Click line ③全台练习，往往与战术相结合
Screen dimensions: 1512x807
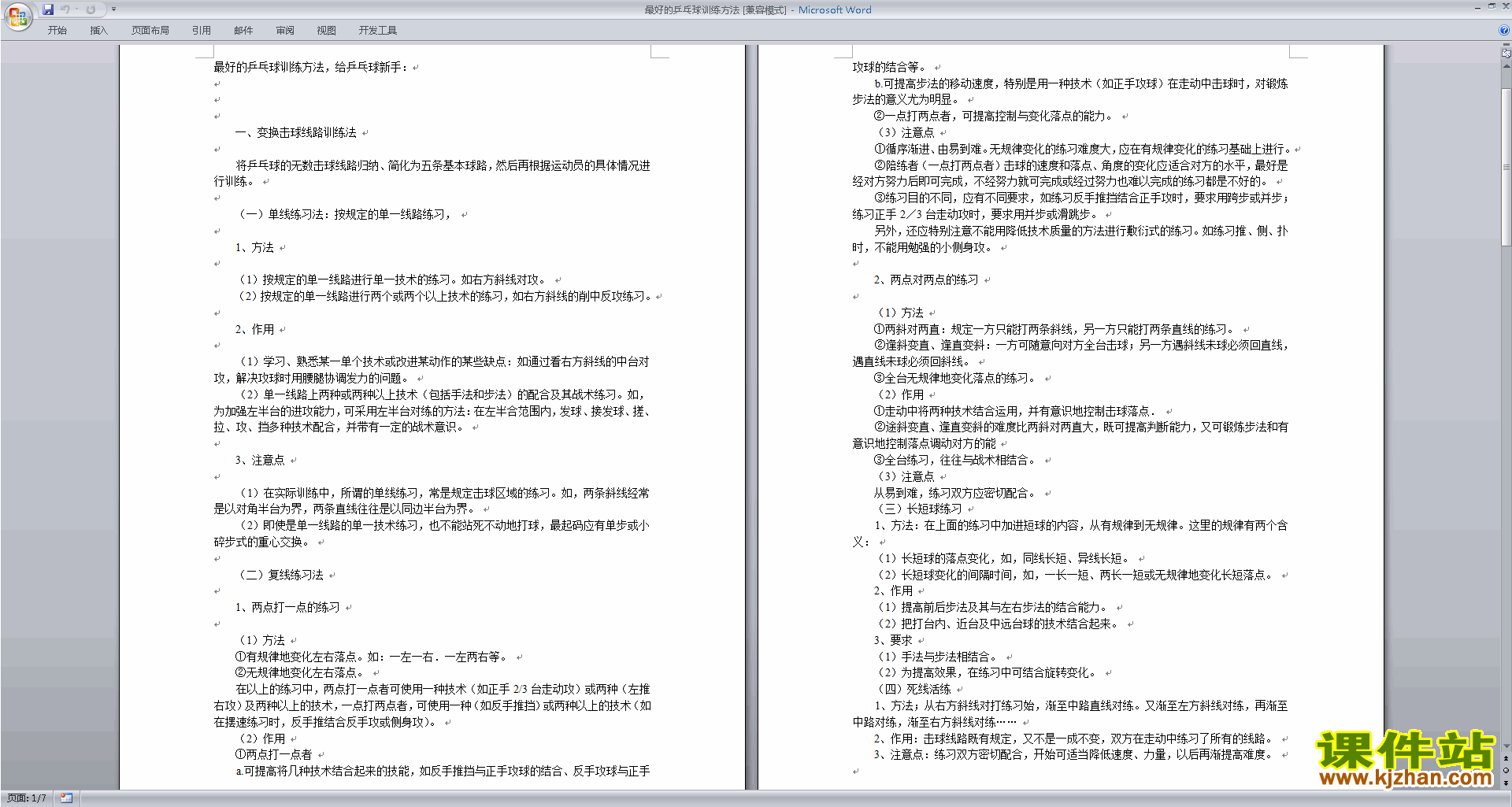click(955, 460)
